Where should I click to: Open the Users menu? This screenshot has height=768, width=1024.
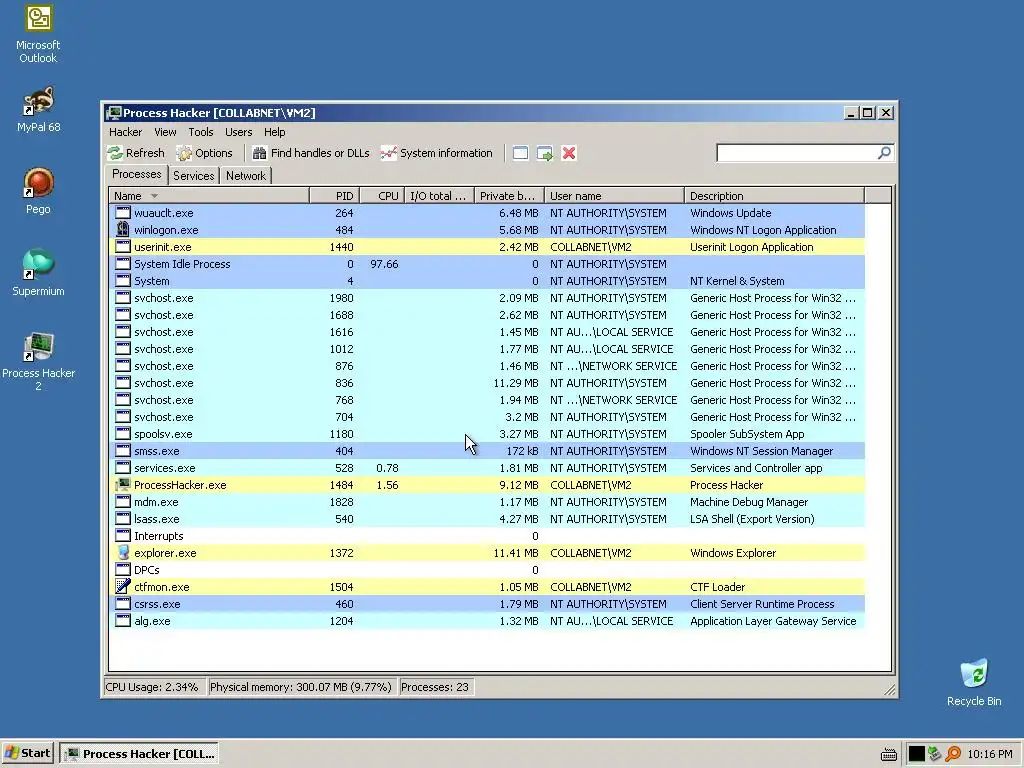(238, 132)
